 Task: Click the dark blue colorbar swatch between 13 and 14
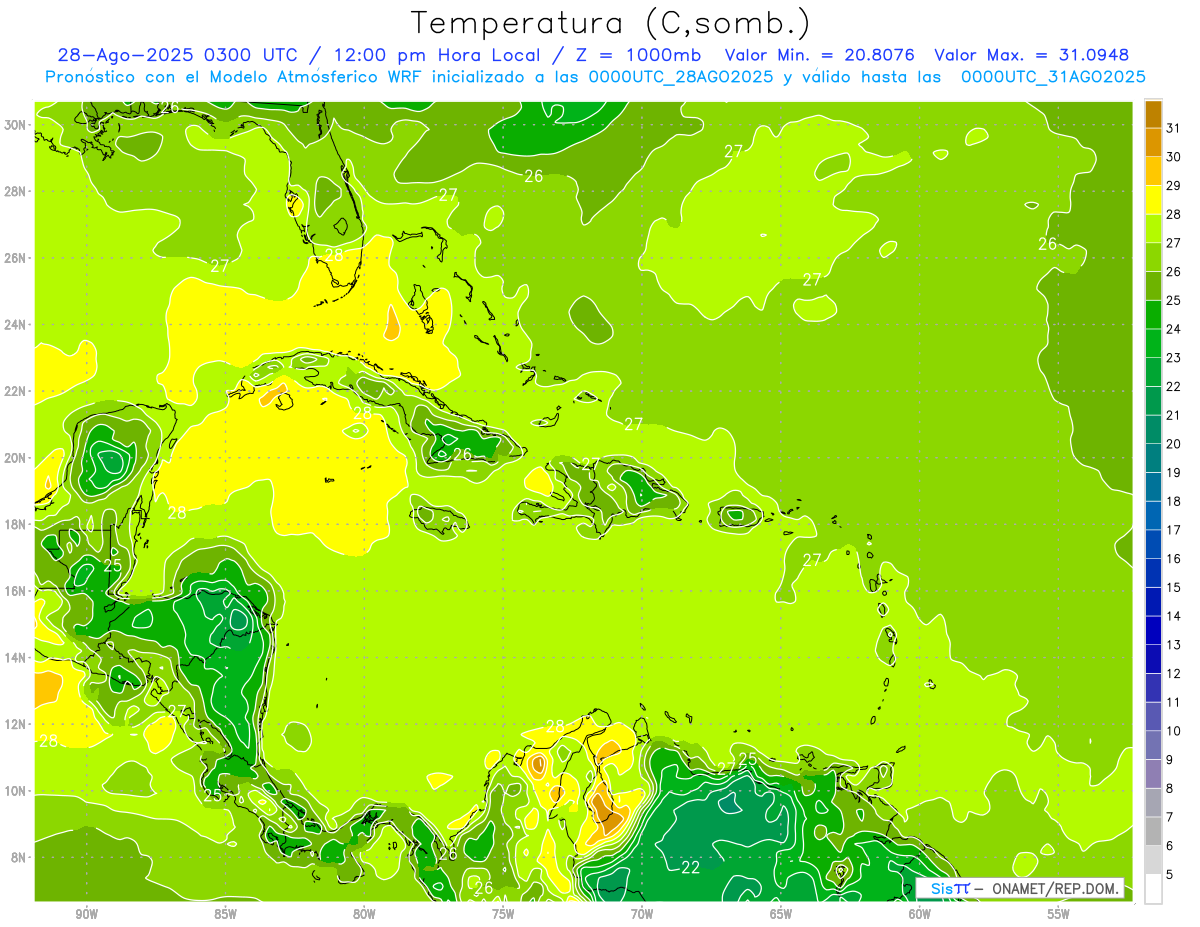click(1153, 631)
